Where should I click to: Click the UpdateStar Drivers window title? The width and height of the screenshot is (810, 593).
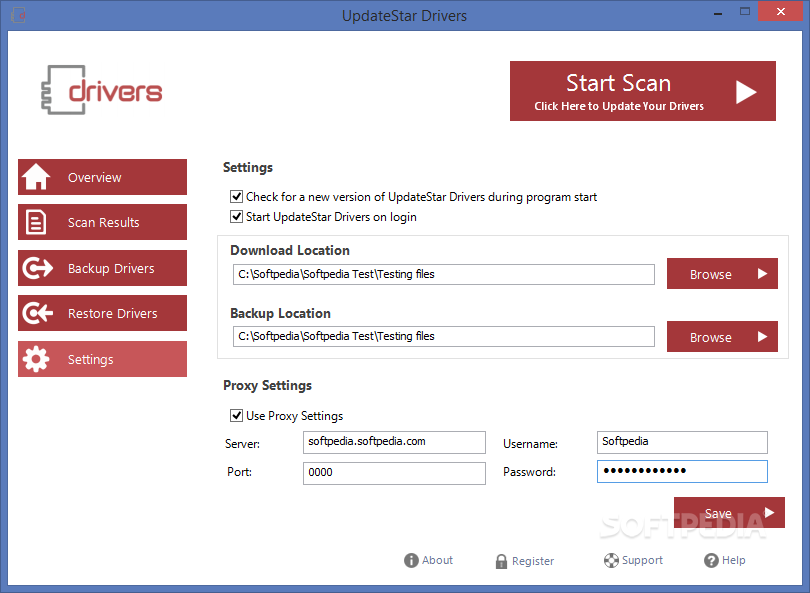click(x=404, y=15)
